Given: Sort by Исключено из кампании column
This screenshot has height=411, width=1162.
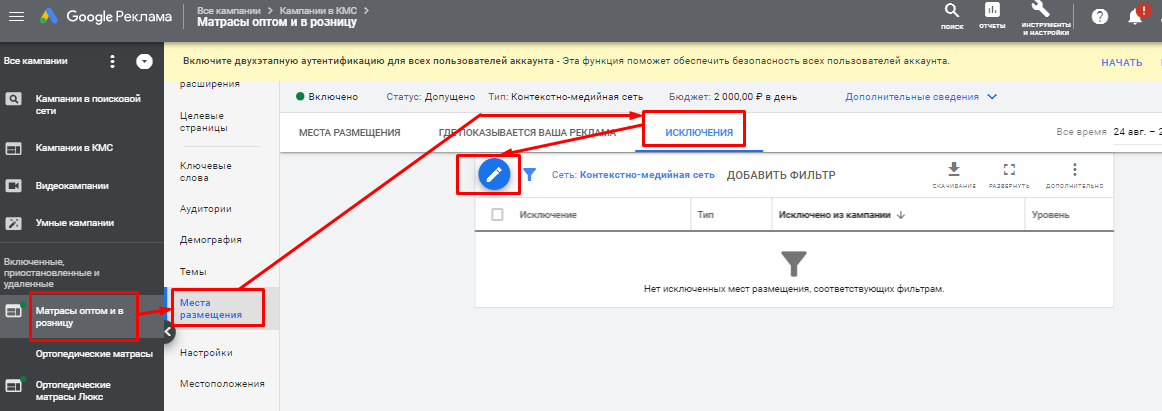Looking at the screenshot, I should [838, 214].
